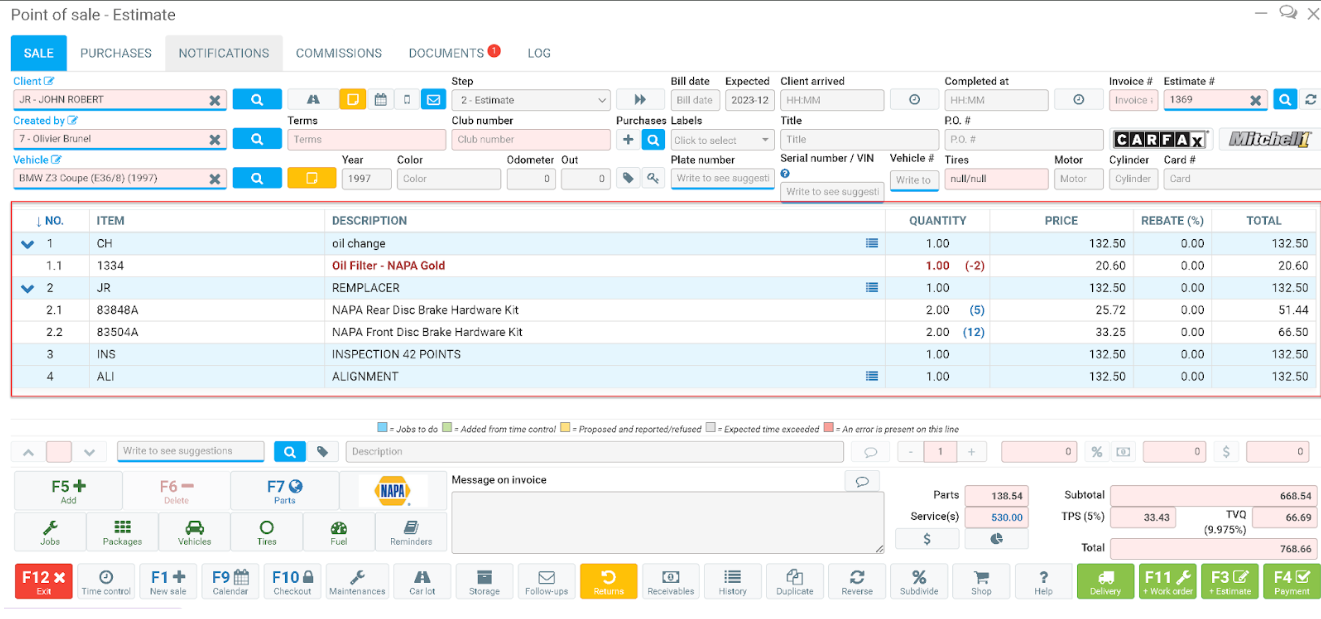
Task: Click the orange Returns button
Action: [x=608, y=581]
